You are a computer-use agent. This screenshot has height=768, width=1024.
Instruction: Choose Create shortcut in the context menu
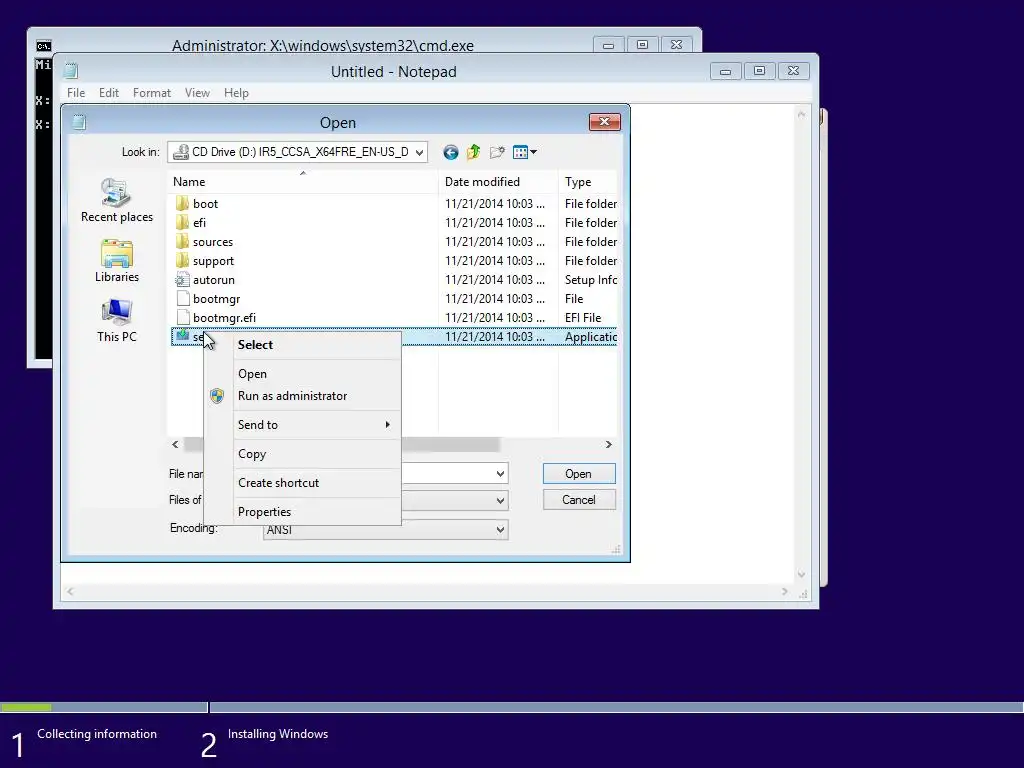pos(303,483)
